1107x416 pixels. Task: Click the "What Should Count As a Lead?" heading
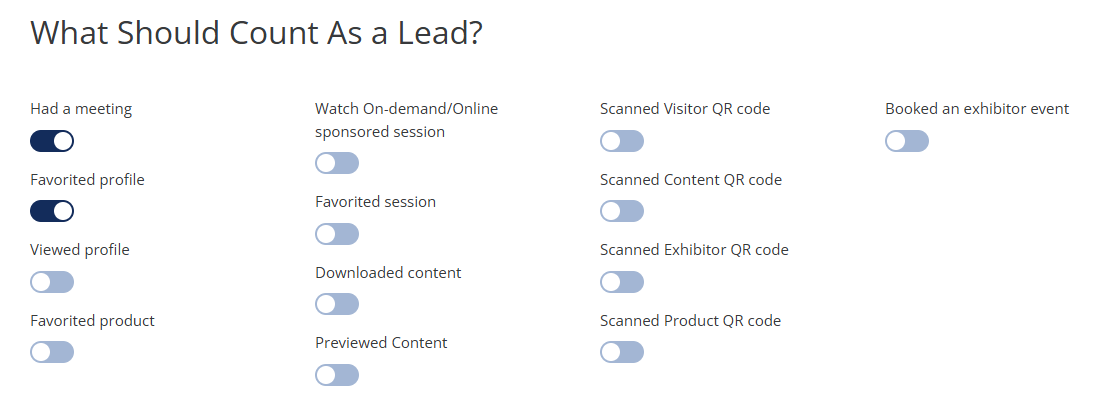click(x=257, y=33)
